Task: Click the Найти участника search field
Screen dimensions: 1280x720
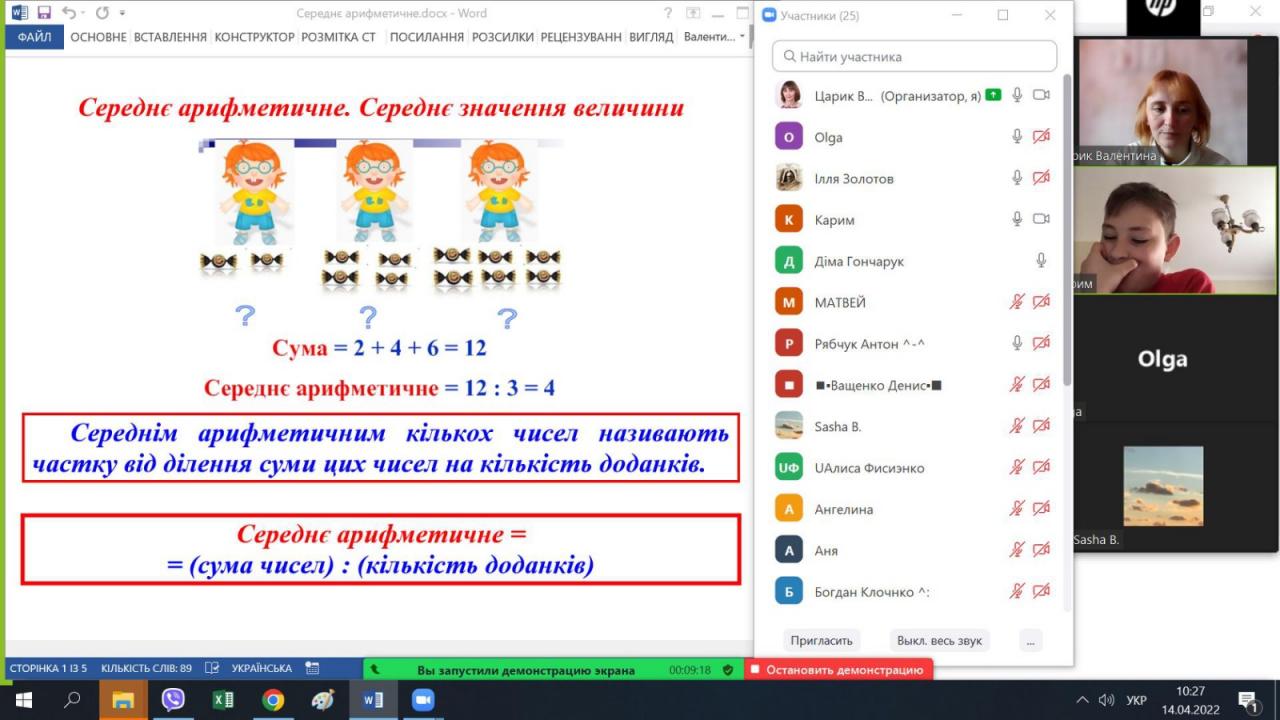Action: tap(914, 57)
